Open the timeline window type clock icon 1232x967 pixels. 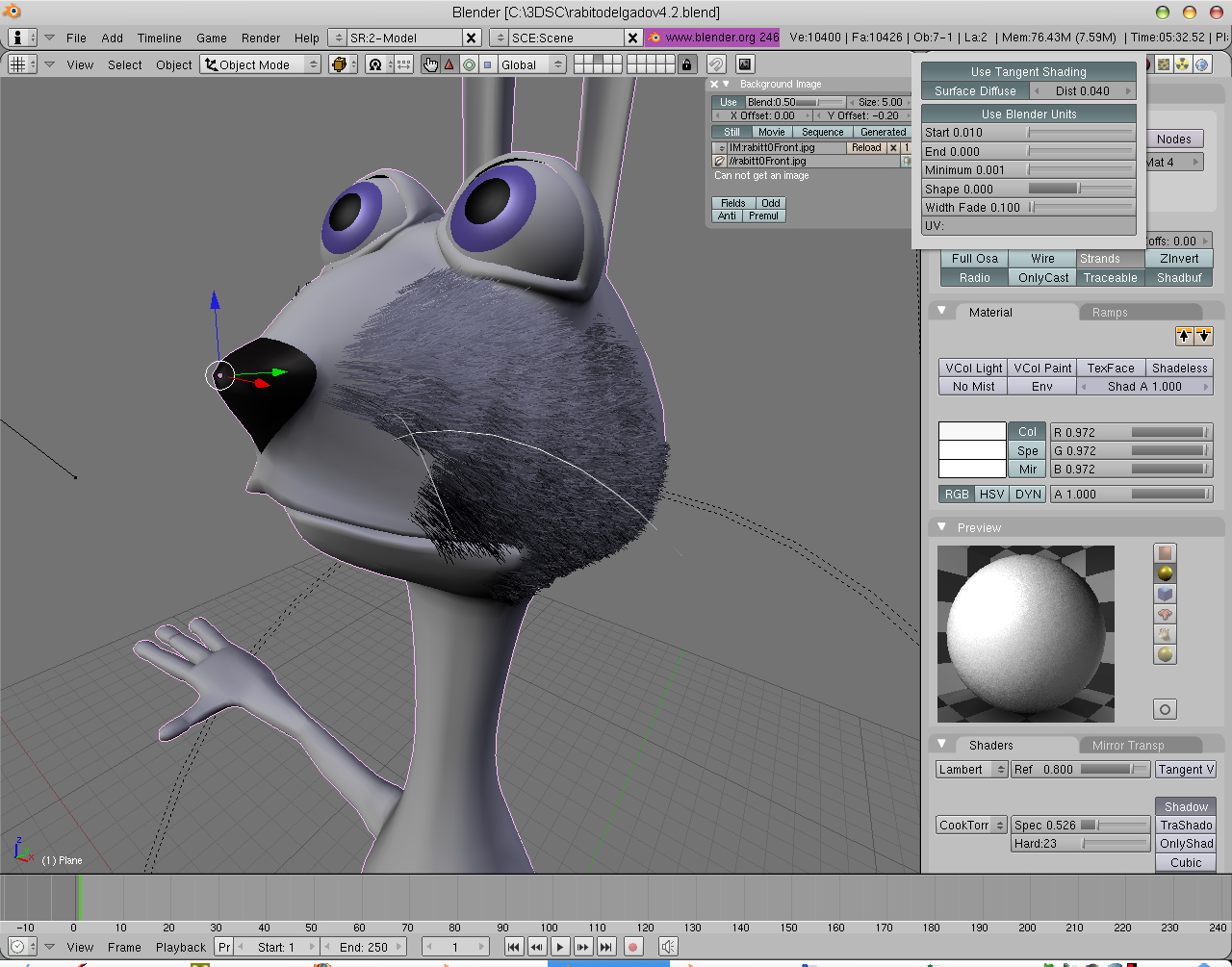[23, 947]
